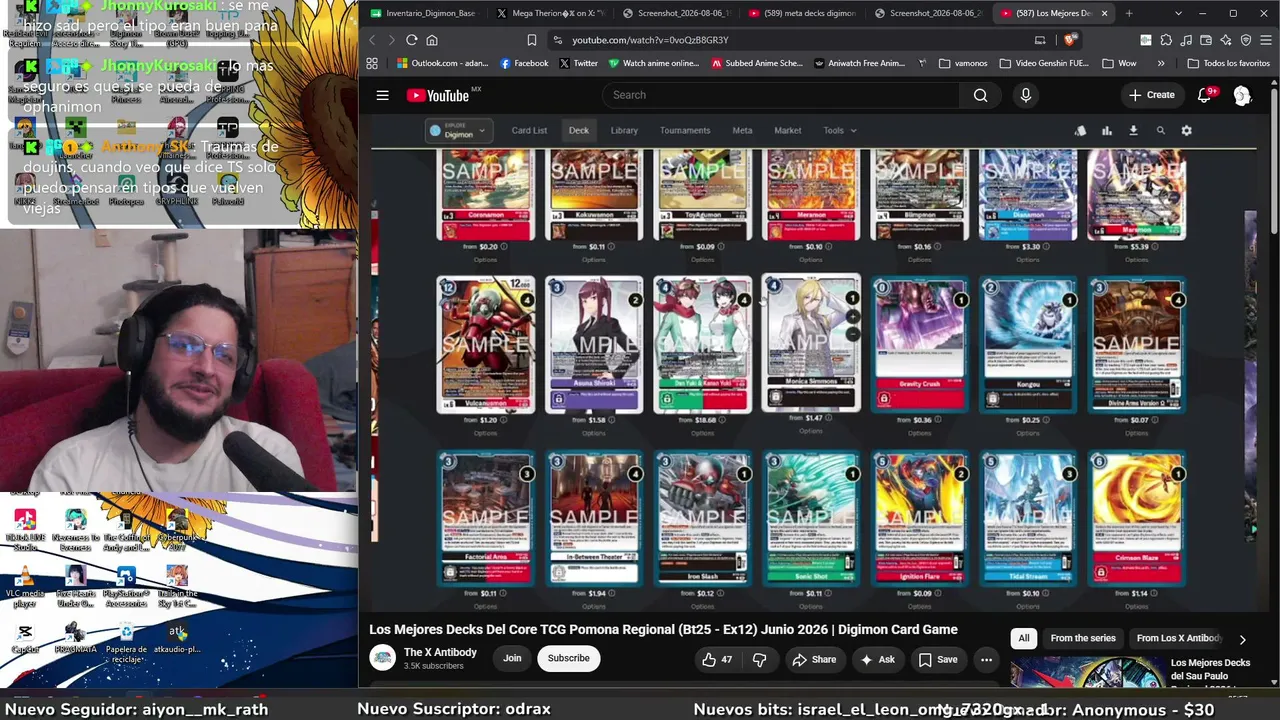Viewport: 1280px width, 720px height.
Task: Open Cyberpunk 2077 desktop shortcut
Action: click(177, 530)
